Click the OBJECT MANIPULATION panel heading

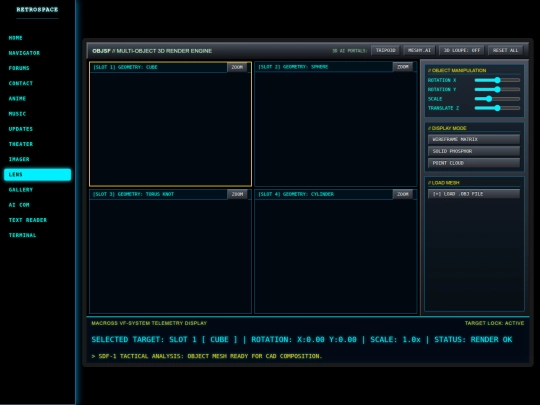click(457, 70)
